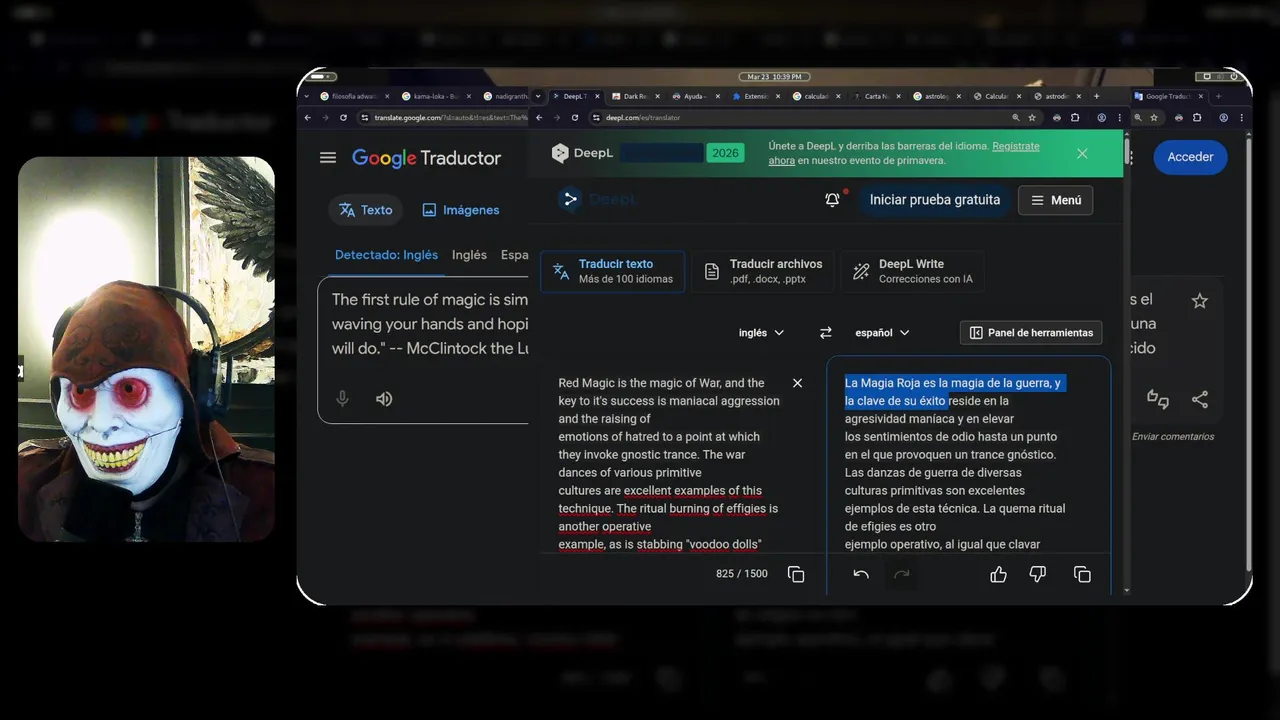This screenshot has height=720, width=1280.
Task: Switch to Ayuda browser tab
Action: coord(696,96)
